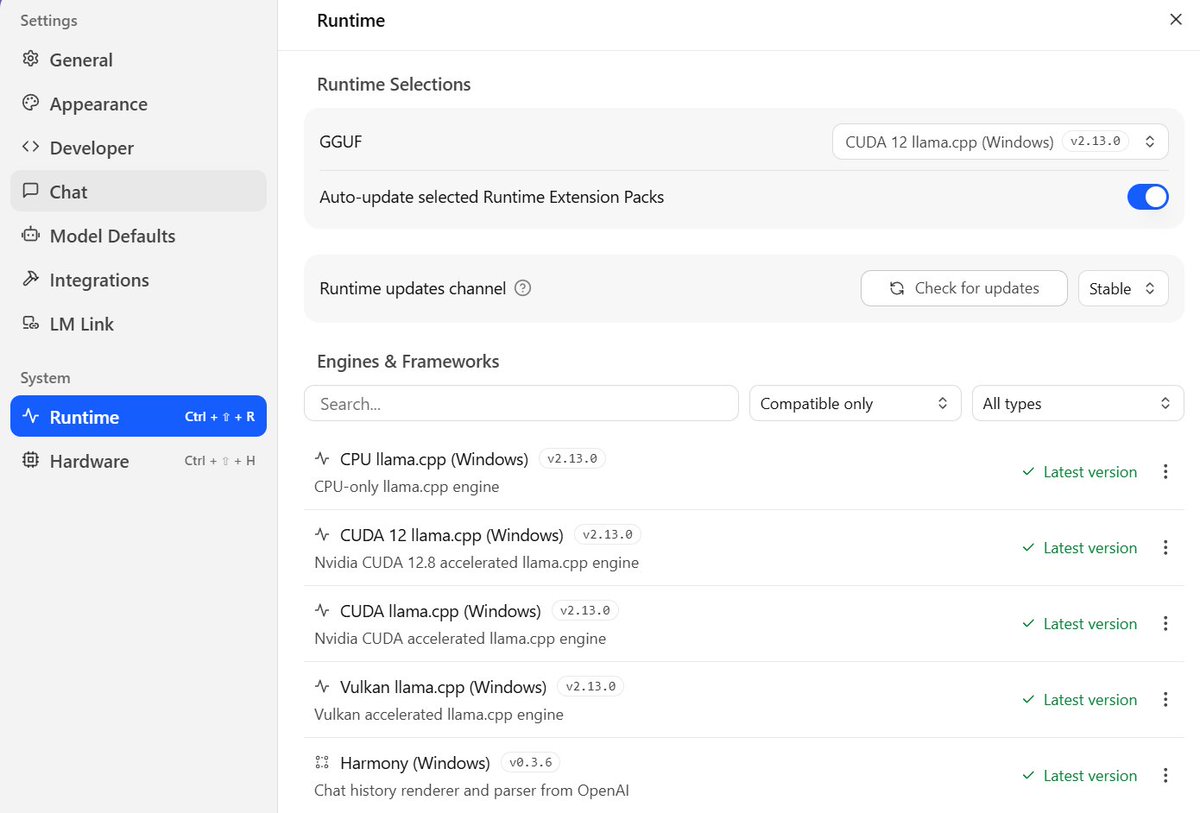Click the Developer code brackets icon
1200x813 pixels.
click(x=31, y=148)
